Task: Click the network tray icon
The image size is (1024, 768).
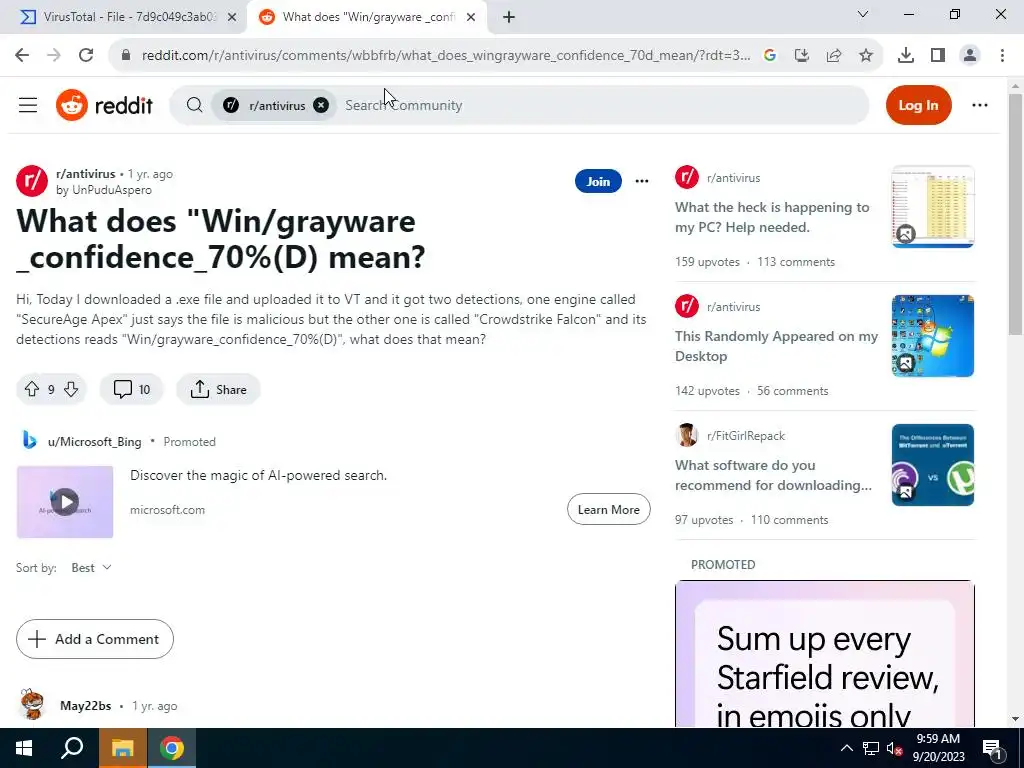Action: click(x=871, y=748)
